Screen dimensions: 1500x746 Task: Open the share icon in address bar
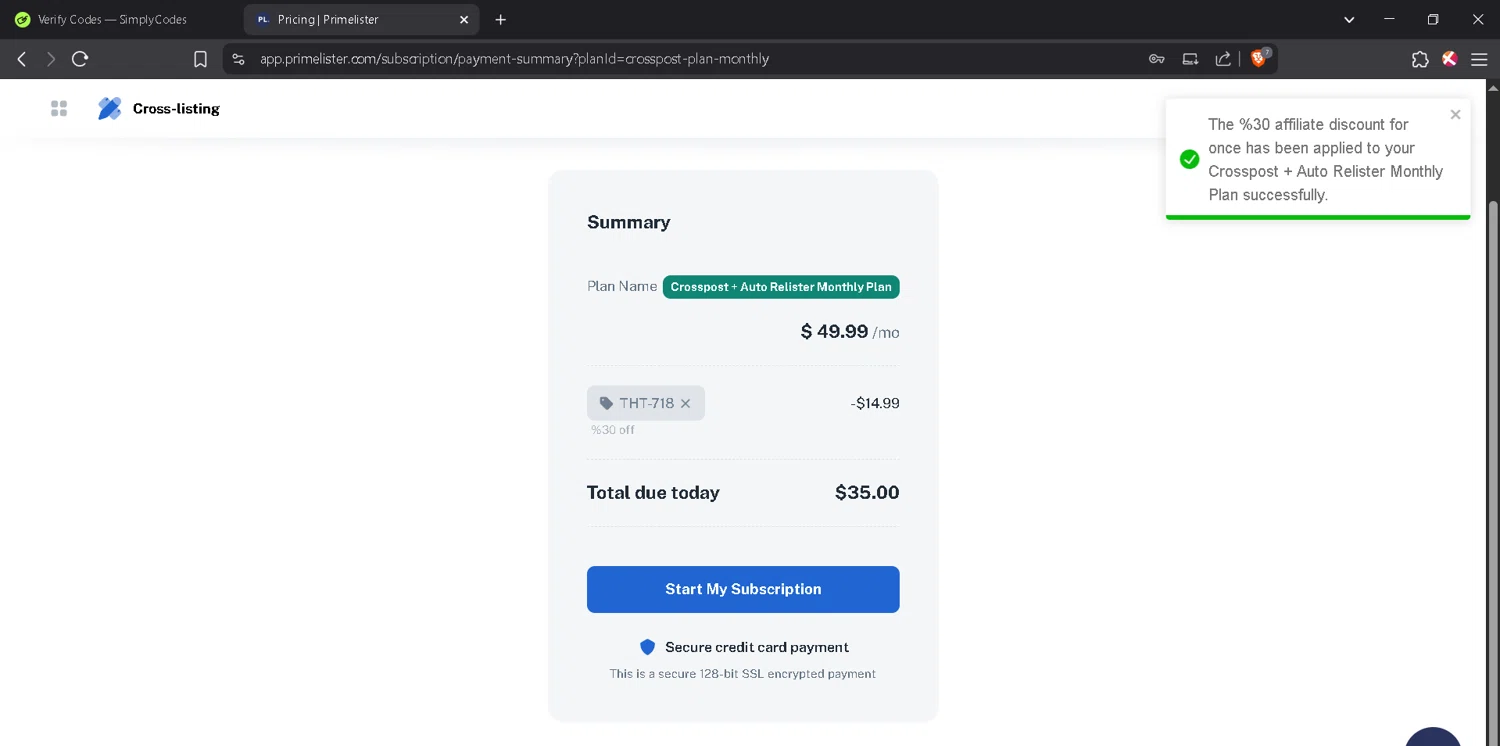(1223, 59)
